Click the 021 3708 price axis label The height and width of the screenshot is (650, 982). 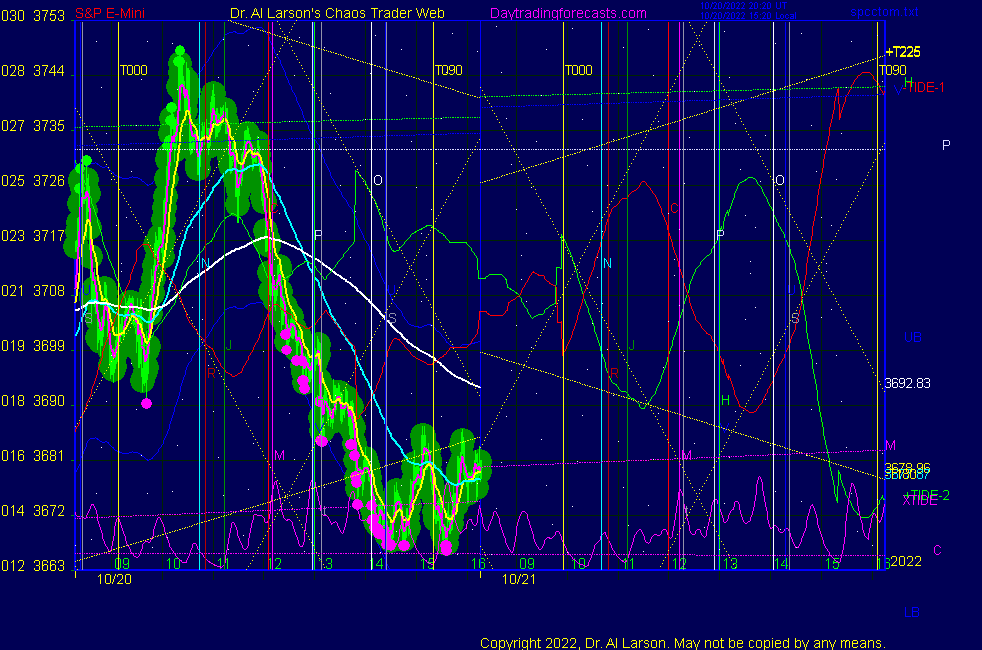click(33, 291)
